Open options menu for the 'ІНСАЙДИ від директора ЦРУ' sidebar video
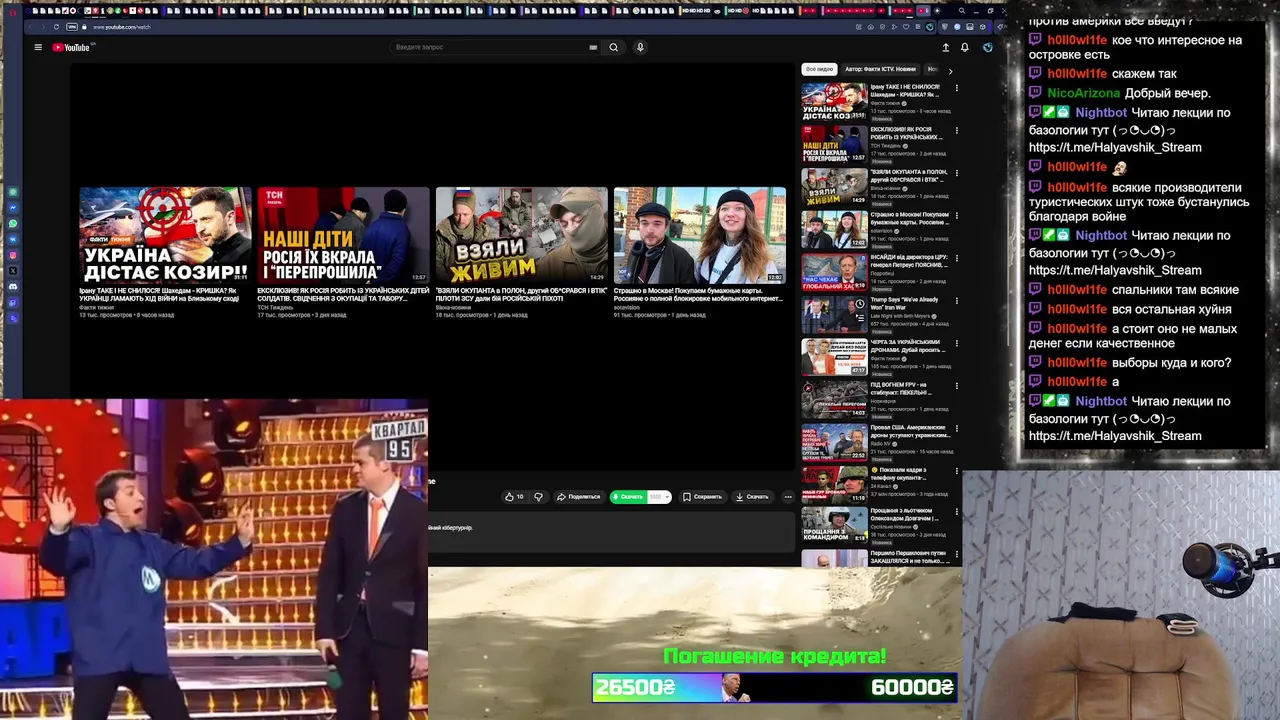1280x720 pixels. coord(956,258)
